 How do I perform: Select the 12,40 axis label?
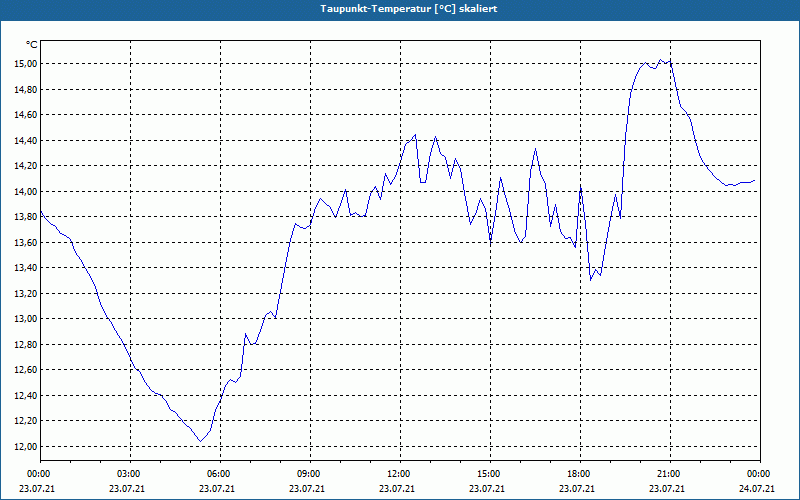(27, 395)
